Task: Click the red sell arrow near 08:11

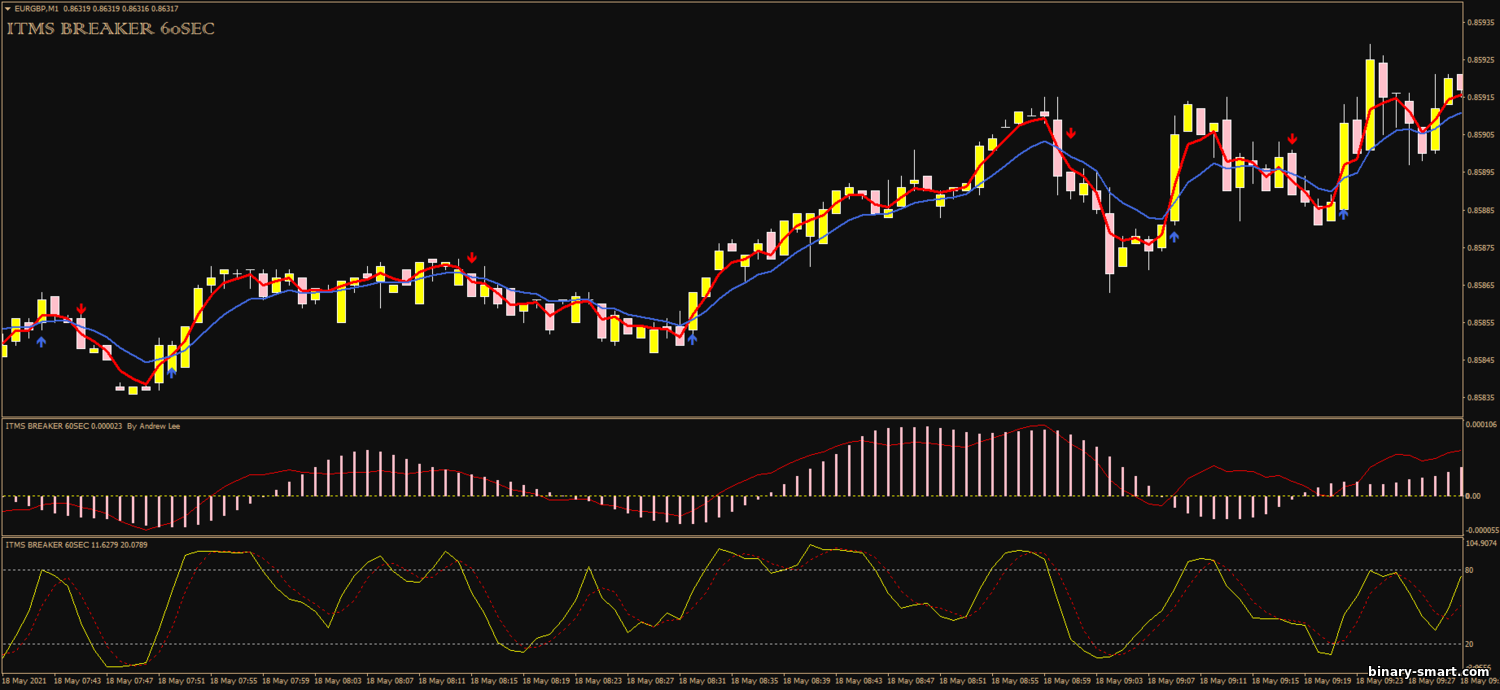Action: pos(472,258)
